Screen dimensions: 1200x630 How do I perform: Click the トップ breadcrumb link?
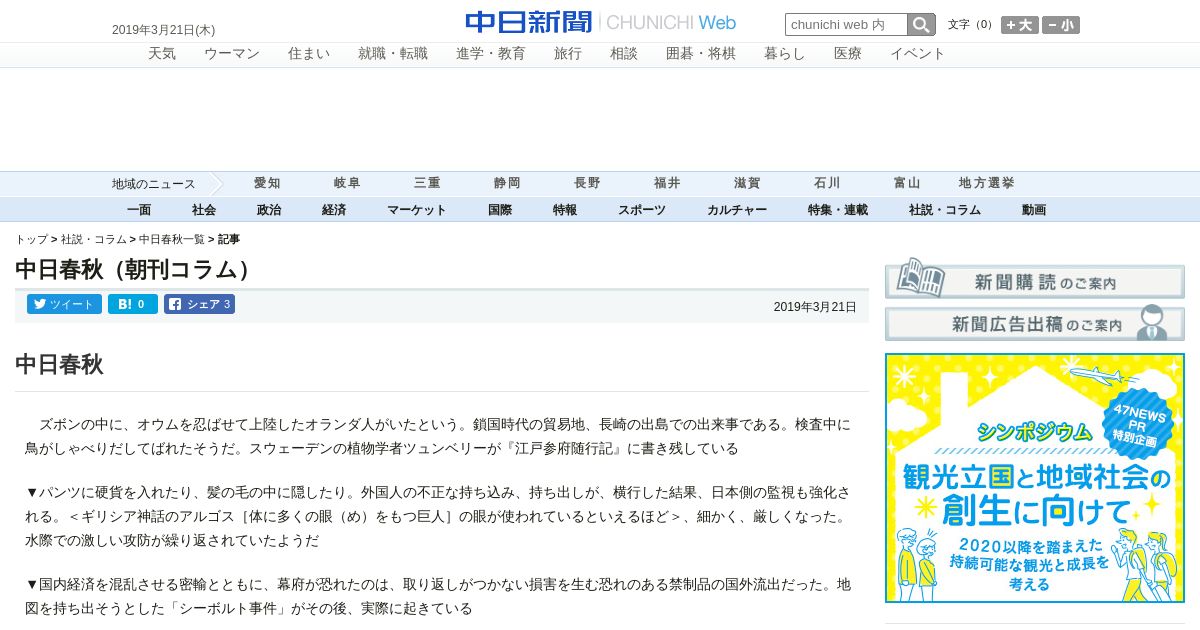(31, 239)
